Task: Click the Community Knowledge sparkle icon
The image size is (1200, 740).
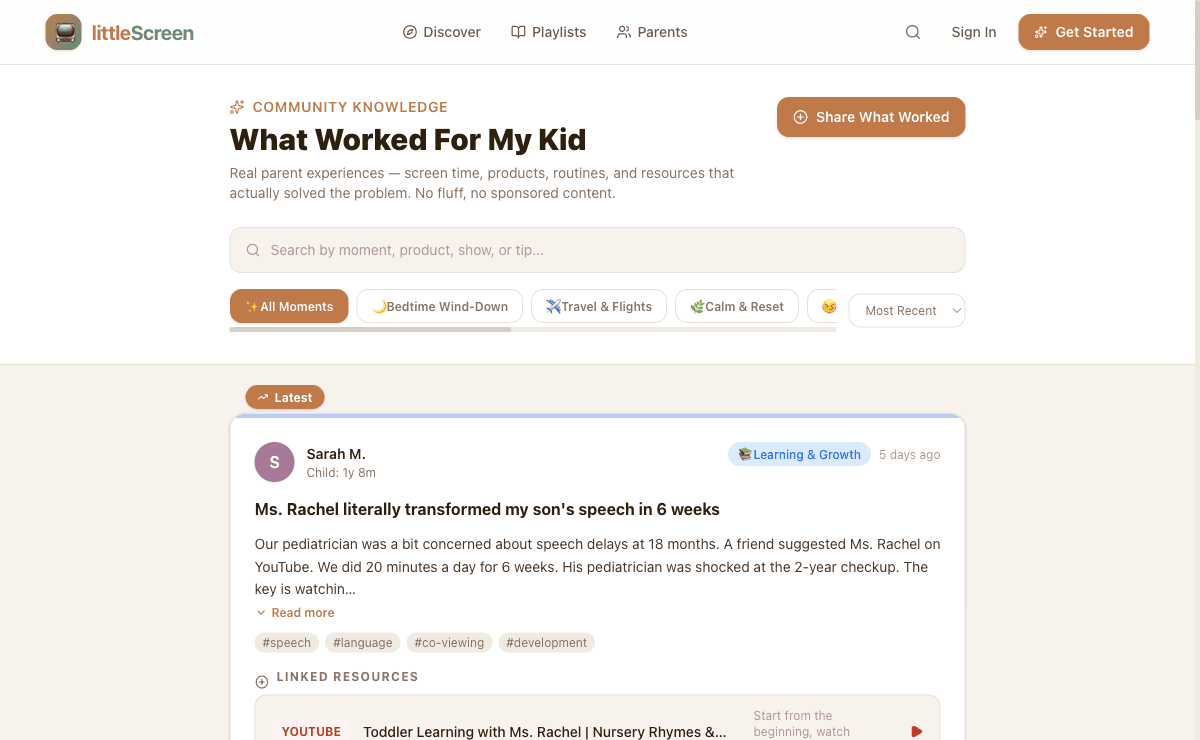Action: coord(236,106)
